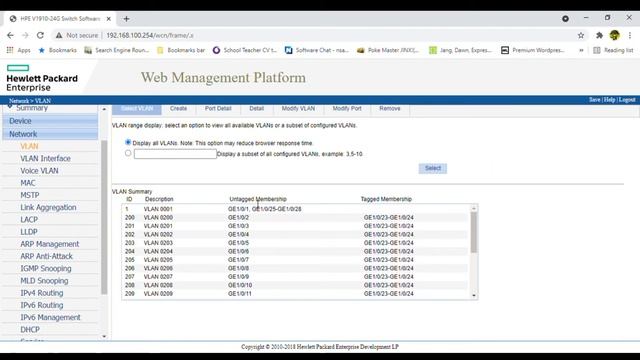
Task: Click Save link in top bar
Action: 594,100
